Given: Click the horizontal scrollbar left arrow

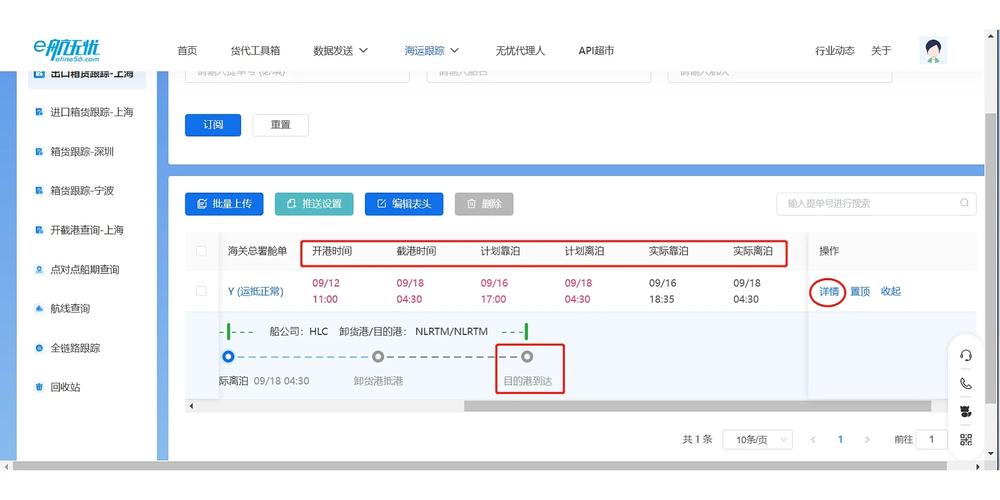Looking at the screenshot, I should pyautogui.click(x=191, y=406).
